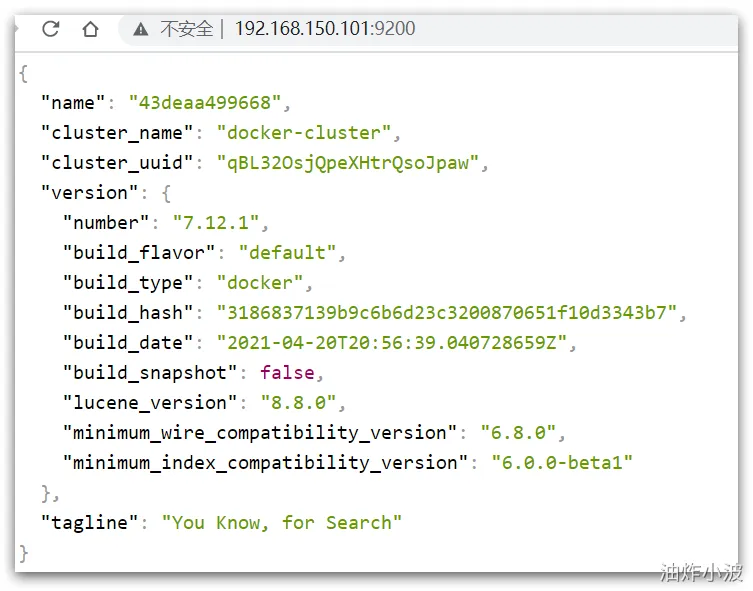Focus the address bar showing 192.168.150.101:9200
The height and width of the screenshot is (591, 753).
(x=324, y=29)
